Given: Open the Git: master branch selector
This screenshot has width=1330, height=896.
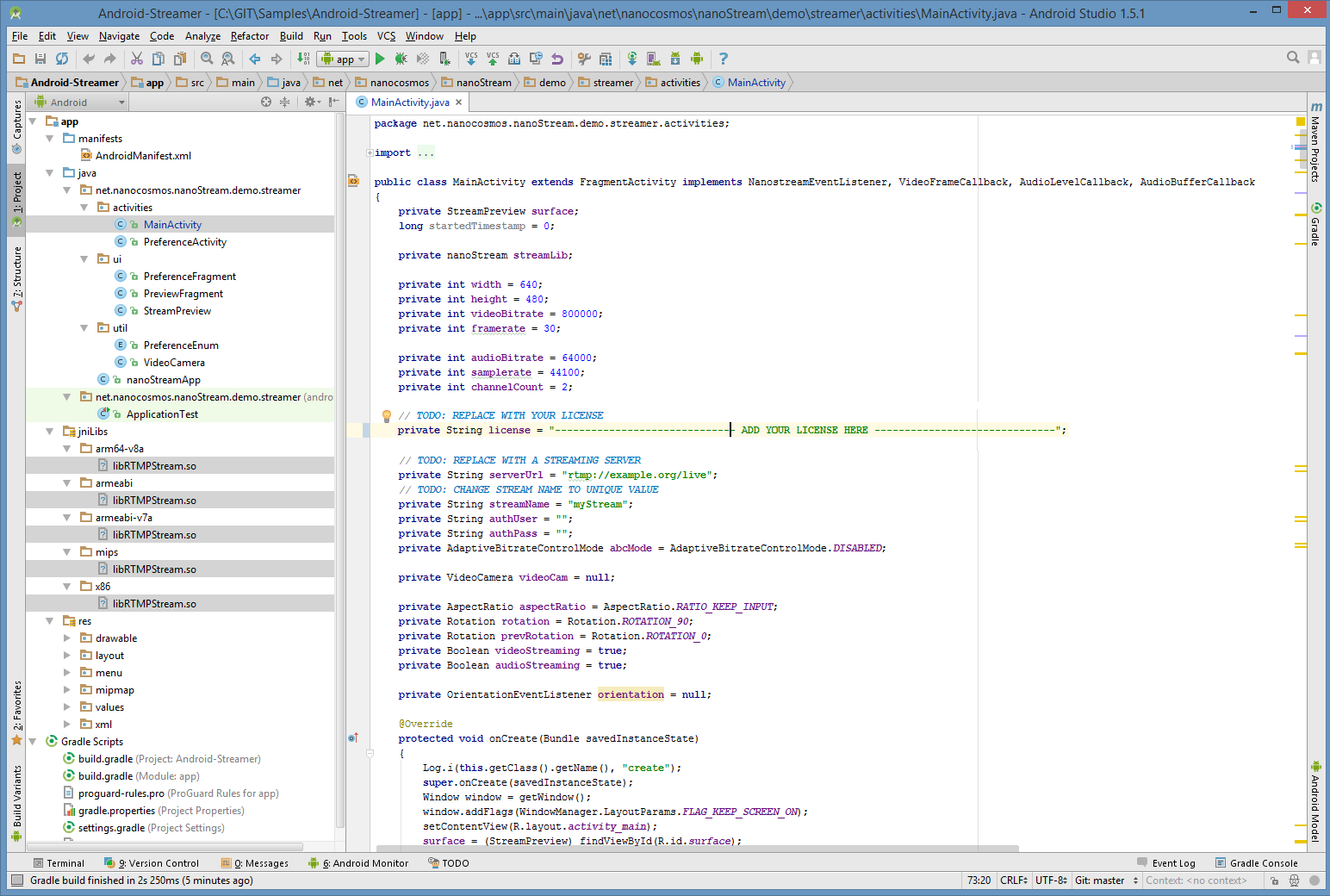Looking at the screenshot, I should 1107,880.
